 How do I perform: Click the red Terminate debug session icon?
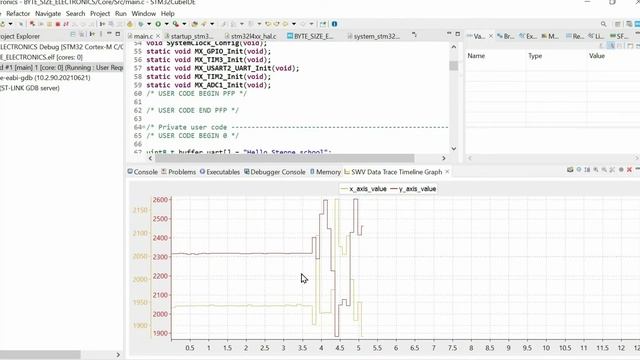click(58, 24)
